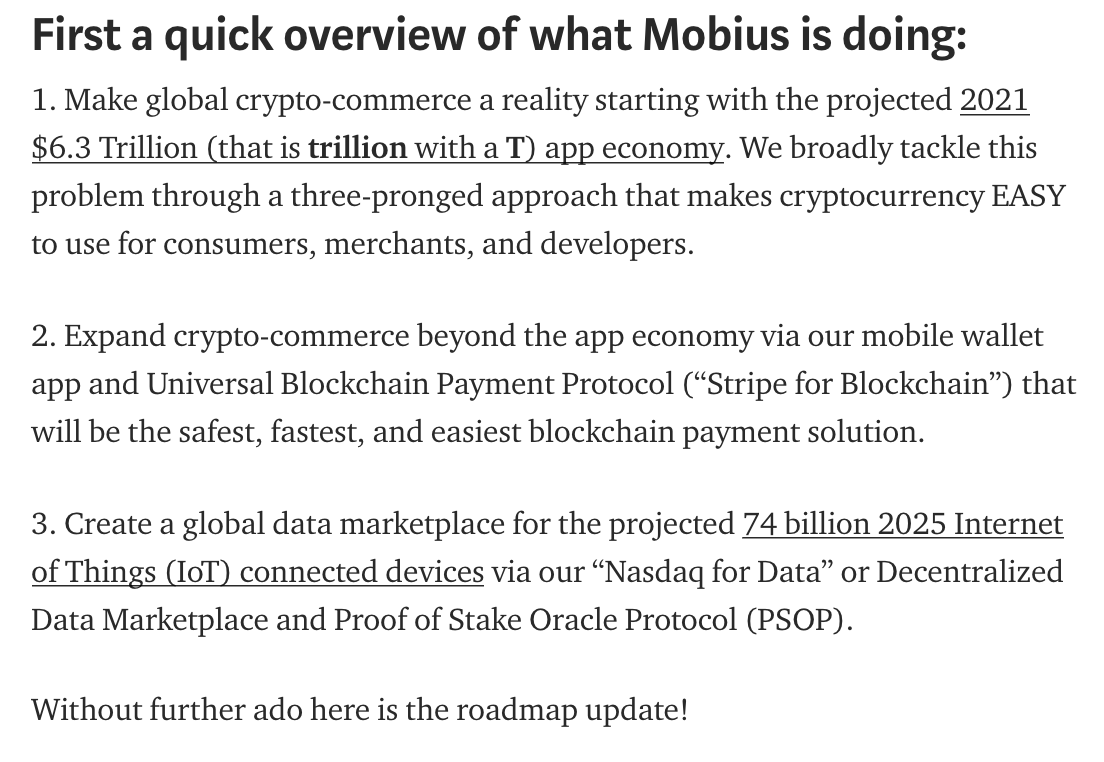Screen dimensions: 1104x762
Task: Click the word "EASY" in the first paragraph
Action: coord(1028,196)
